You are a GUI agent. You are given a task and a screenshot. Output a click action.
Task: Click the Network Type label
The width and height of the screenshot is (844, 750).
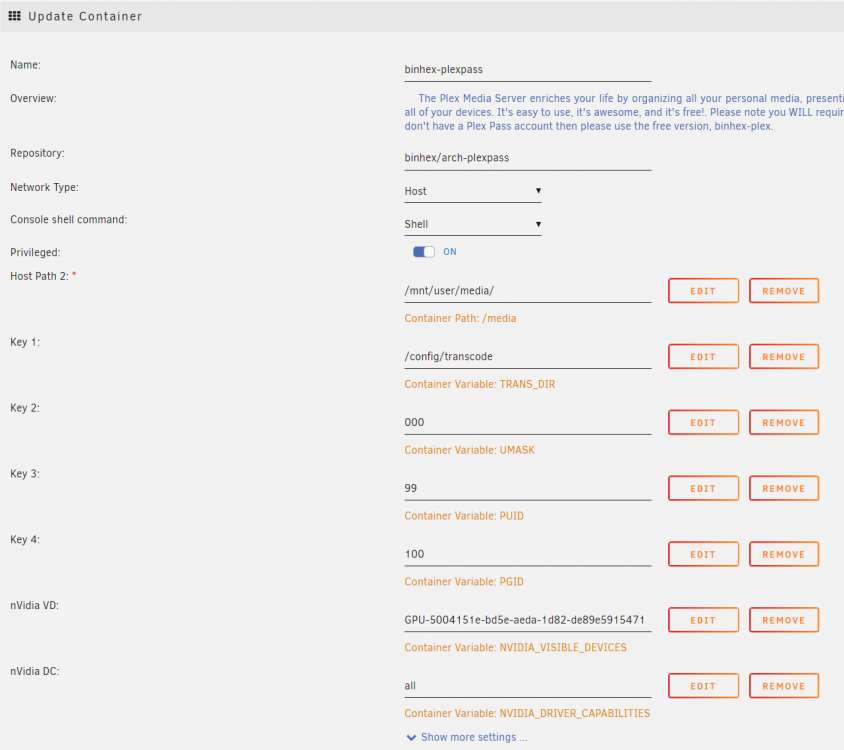pos(44,187)
